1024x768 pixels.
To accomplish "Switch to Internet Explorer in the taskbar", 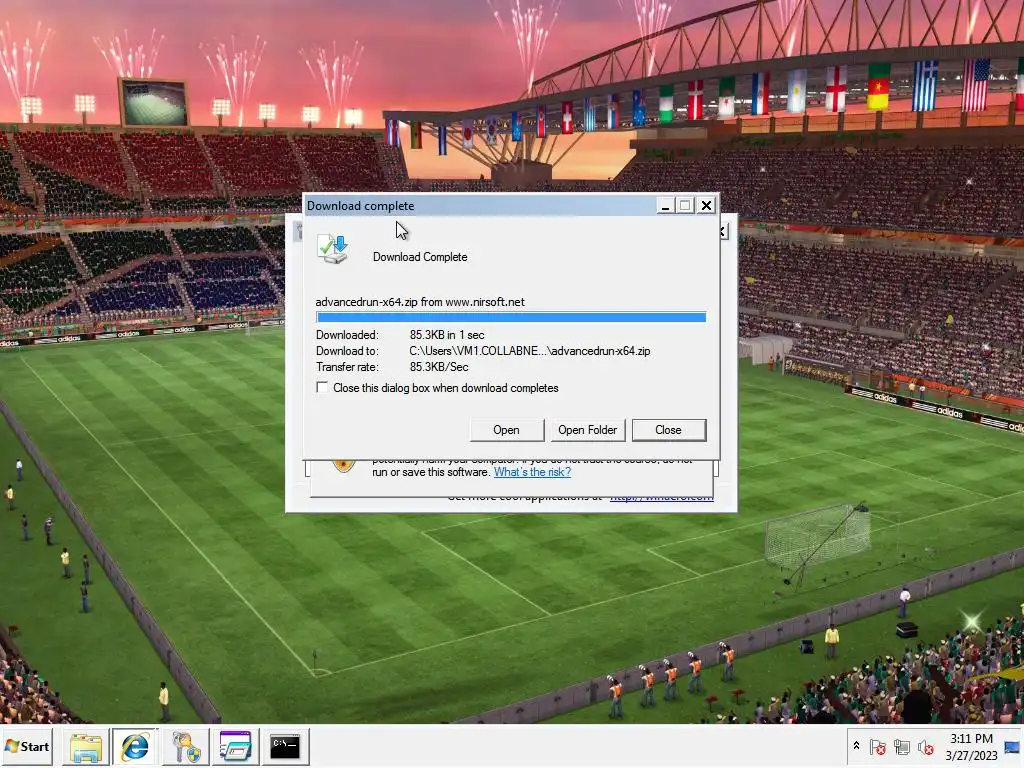I will (135, 747).
